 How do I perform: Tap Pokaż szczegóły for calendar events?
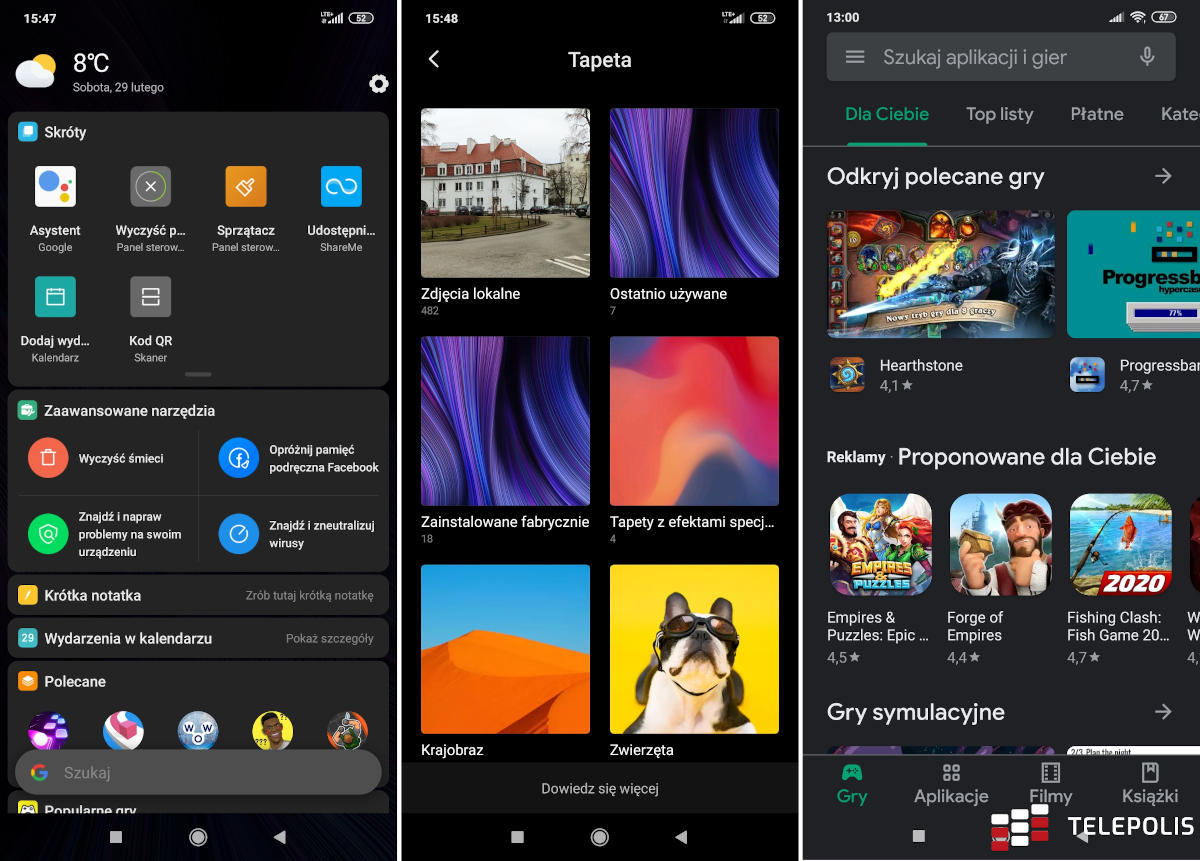329,639
